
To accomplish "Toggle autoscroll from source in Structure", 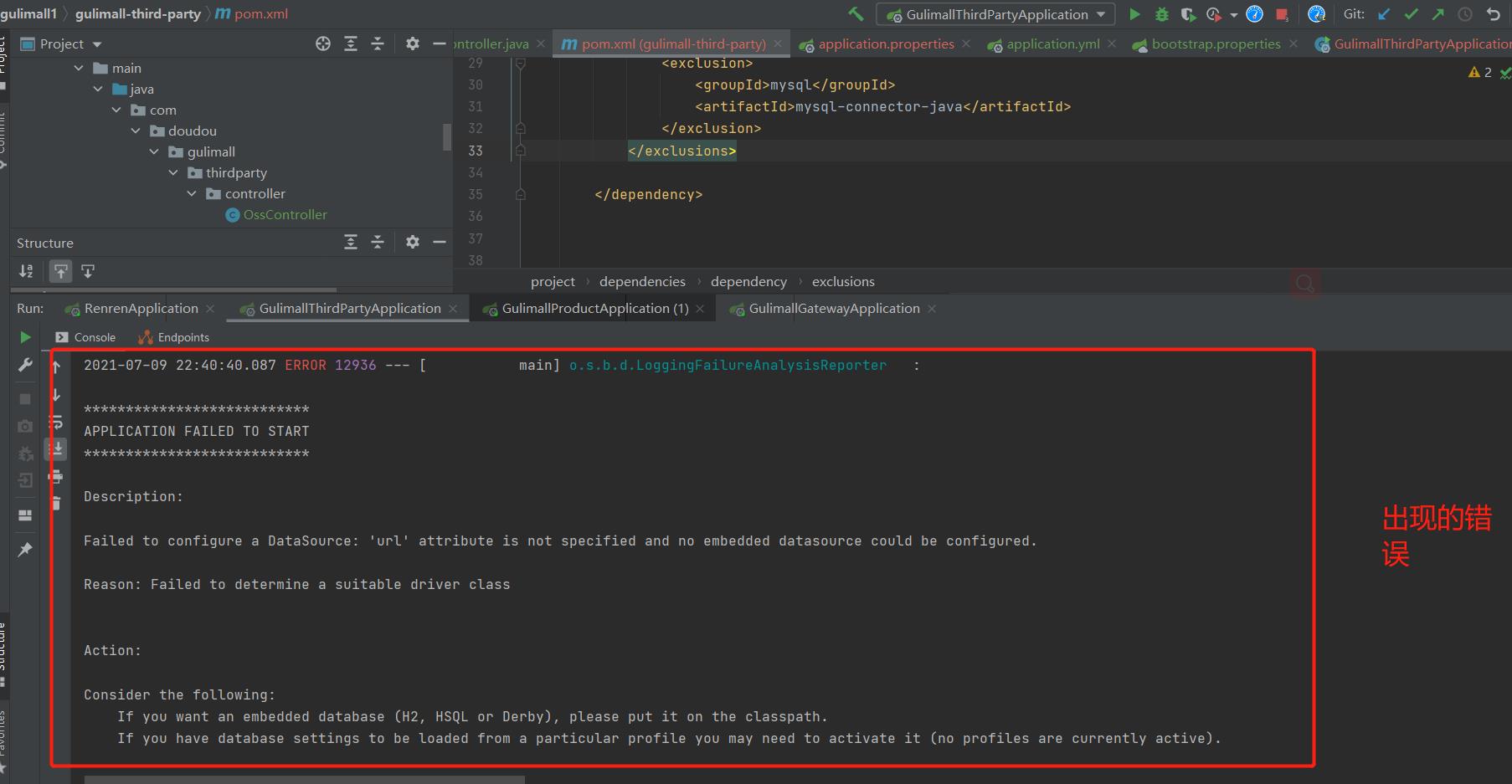I will coord(88,271).
